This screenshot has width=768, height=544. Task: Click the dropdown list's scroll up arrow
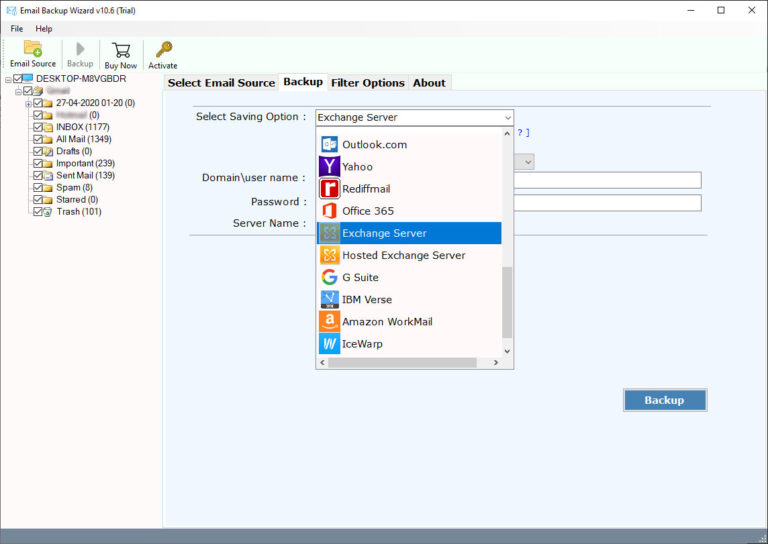(507, 133)
